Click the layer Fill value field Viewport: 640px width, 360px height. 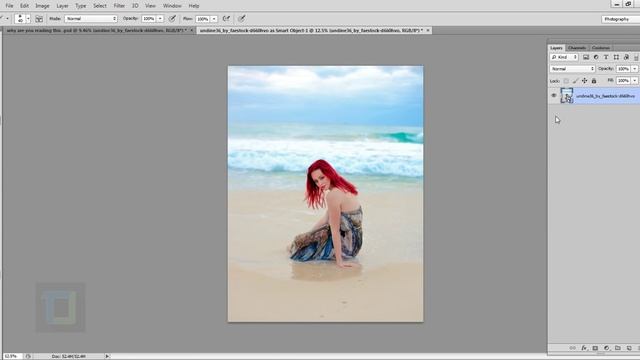coord(624,81)
